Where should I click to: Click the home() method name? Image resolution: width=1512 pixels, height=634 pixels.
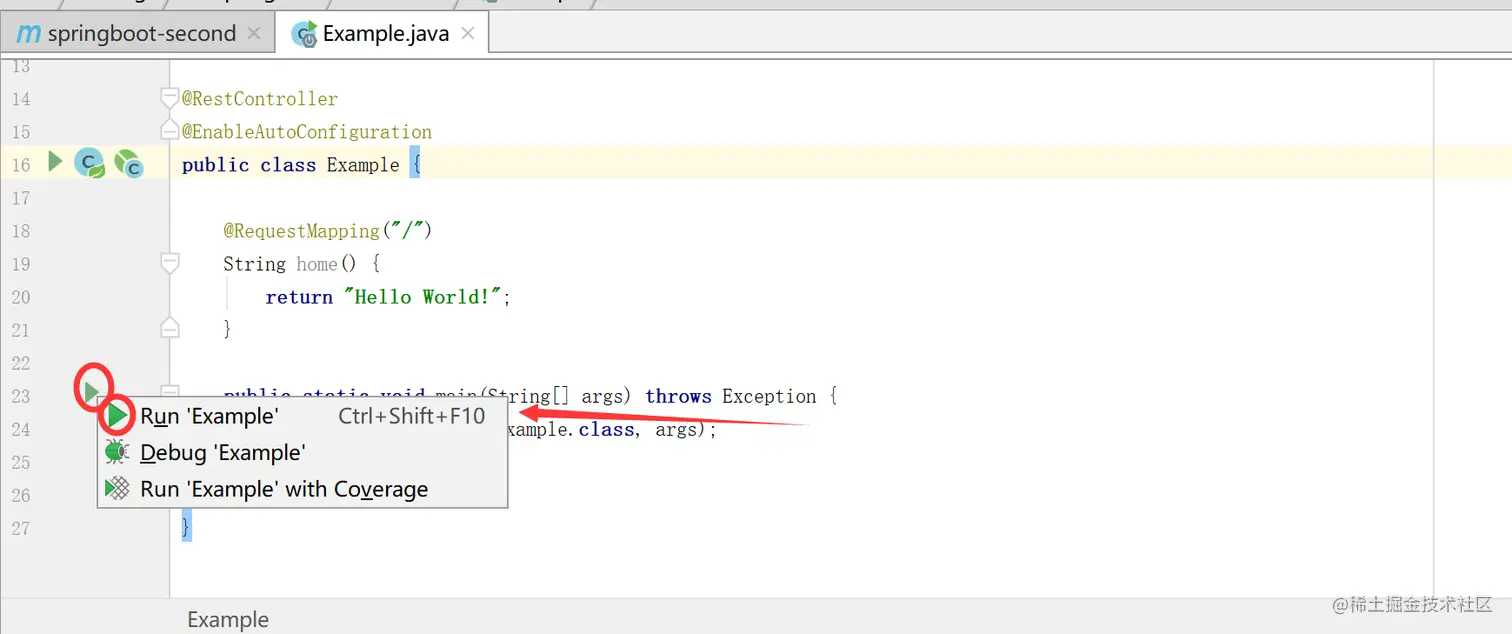click(x=316, y=264)
